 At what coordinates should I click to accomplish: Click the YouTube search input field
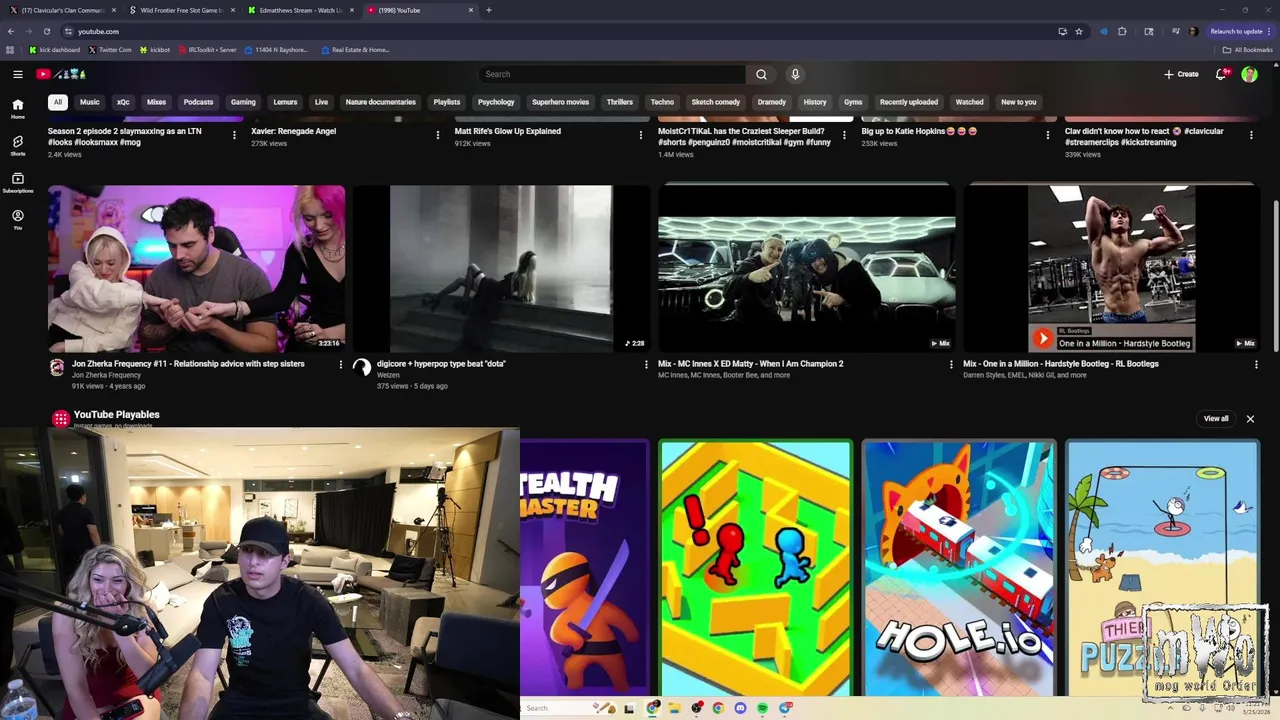(x=612, y=74)
